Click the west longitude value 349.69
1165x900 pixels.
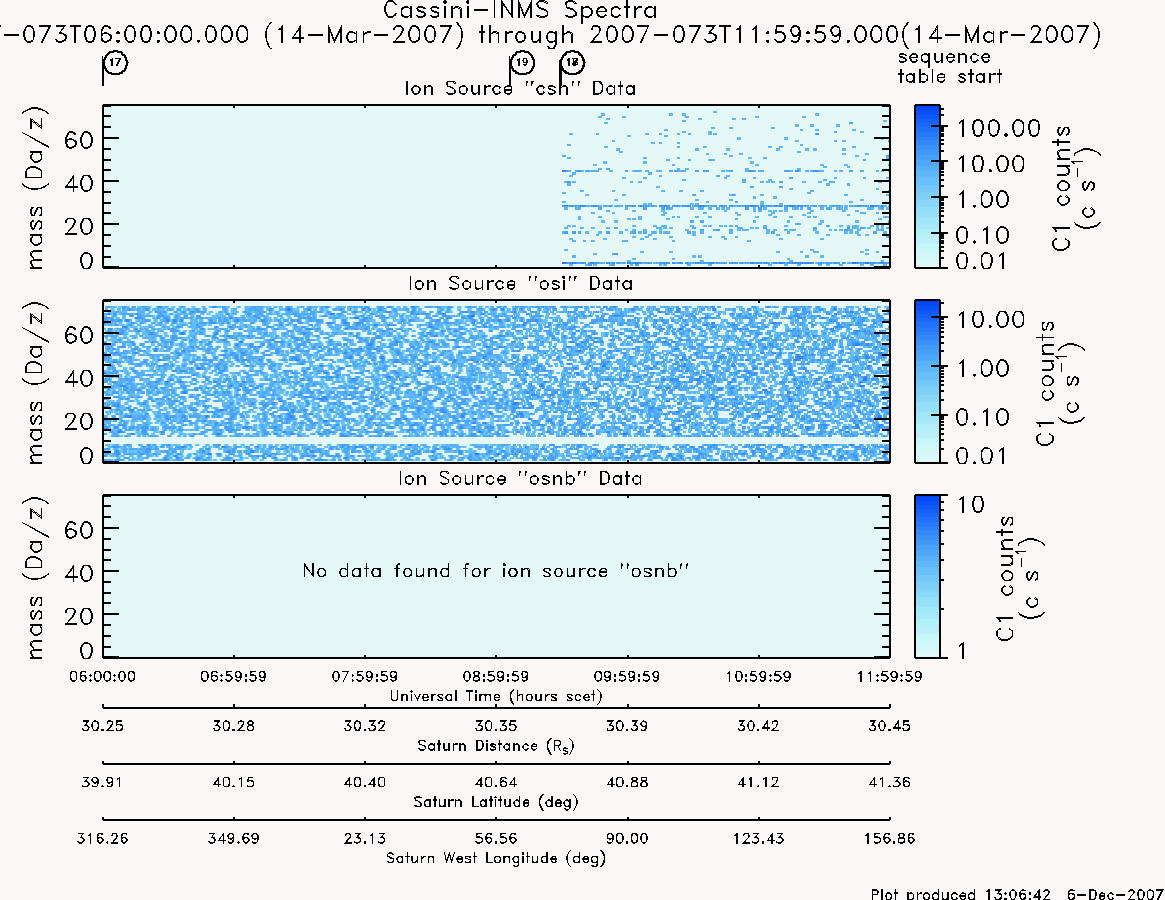233,838
